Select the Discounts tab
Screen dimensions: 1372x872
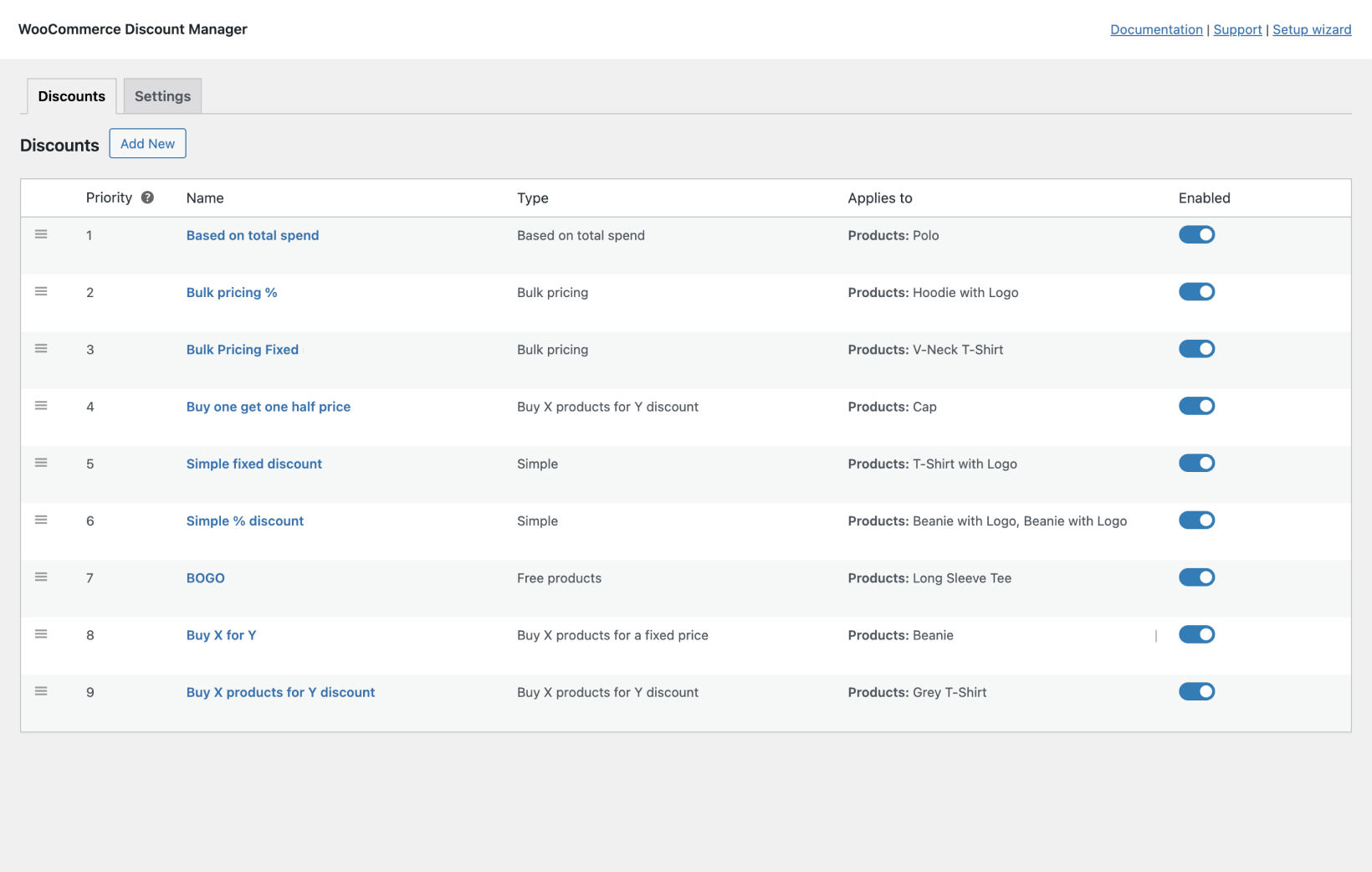[71, 95]
